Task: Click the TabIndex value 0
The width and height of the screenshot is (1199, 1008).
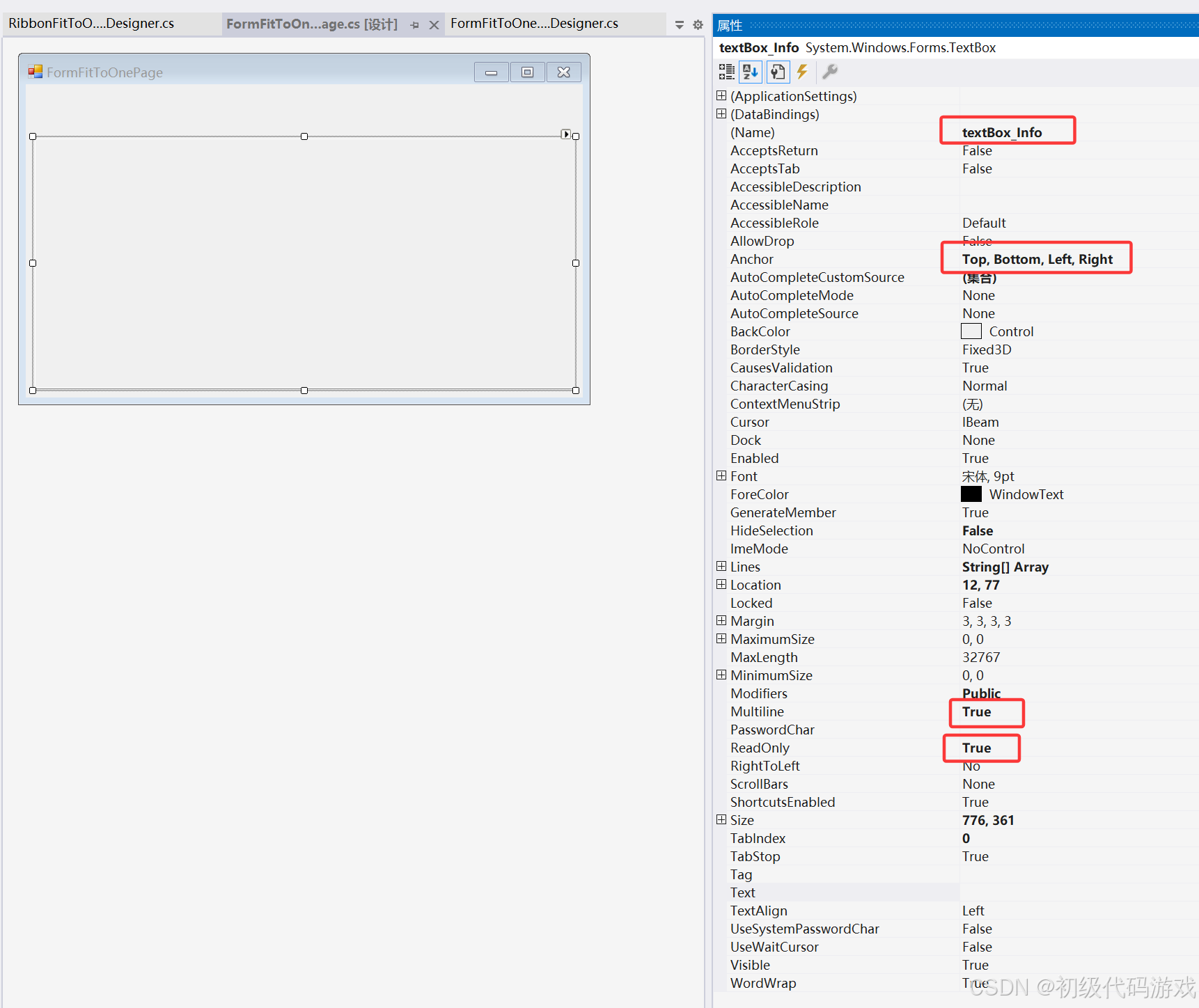Action: pyautogui.click(x=966, y=838)
